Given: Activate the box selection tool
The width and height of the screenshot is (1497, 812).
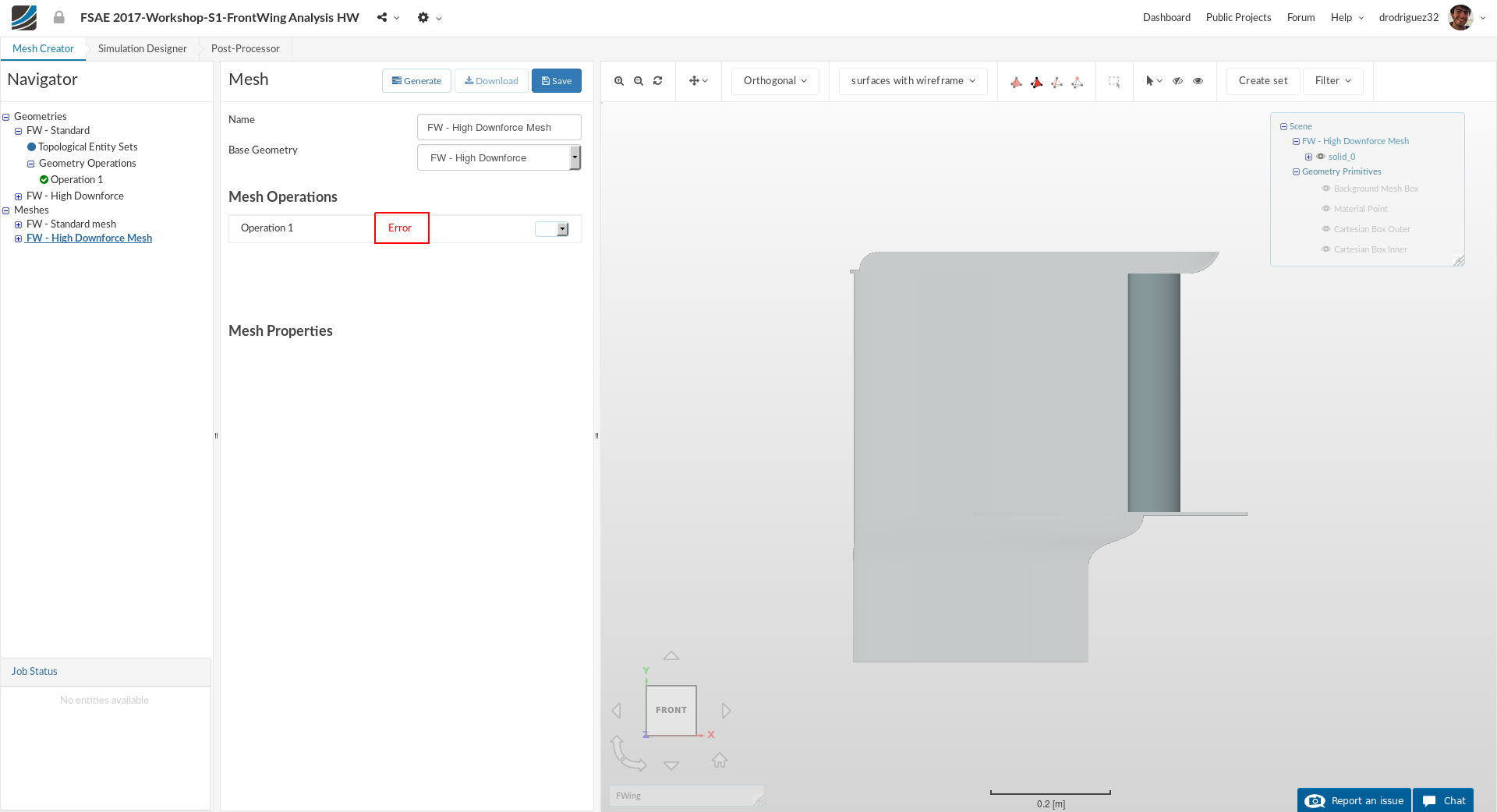Looking at the screenshot, I should coord(1114,82).
